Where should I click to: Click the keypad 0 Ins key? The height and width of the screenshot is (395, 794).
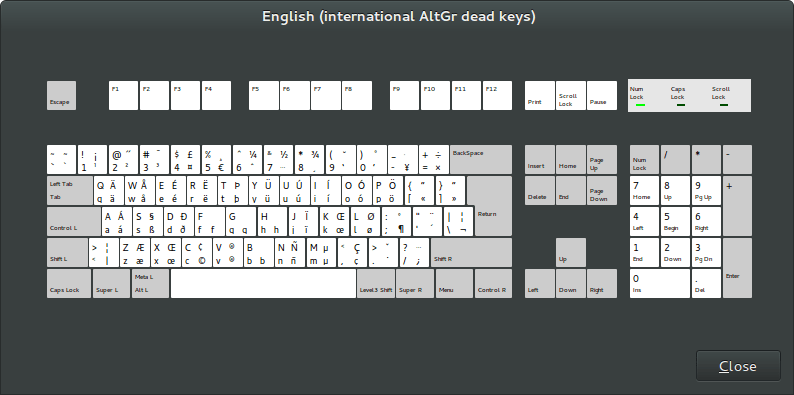pos(660,283)
